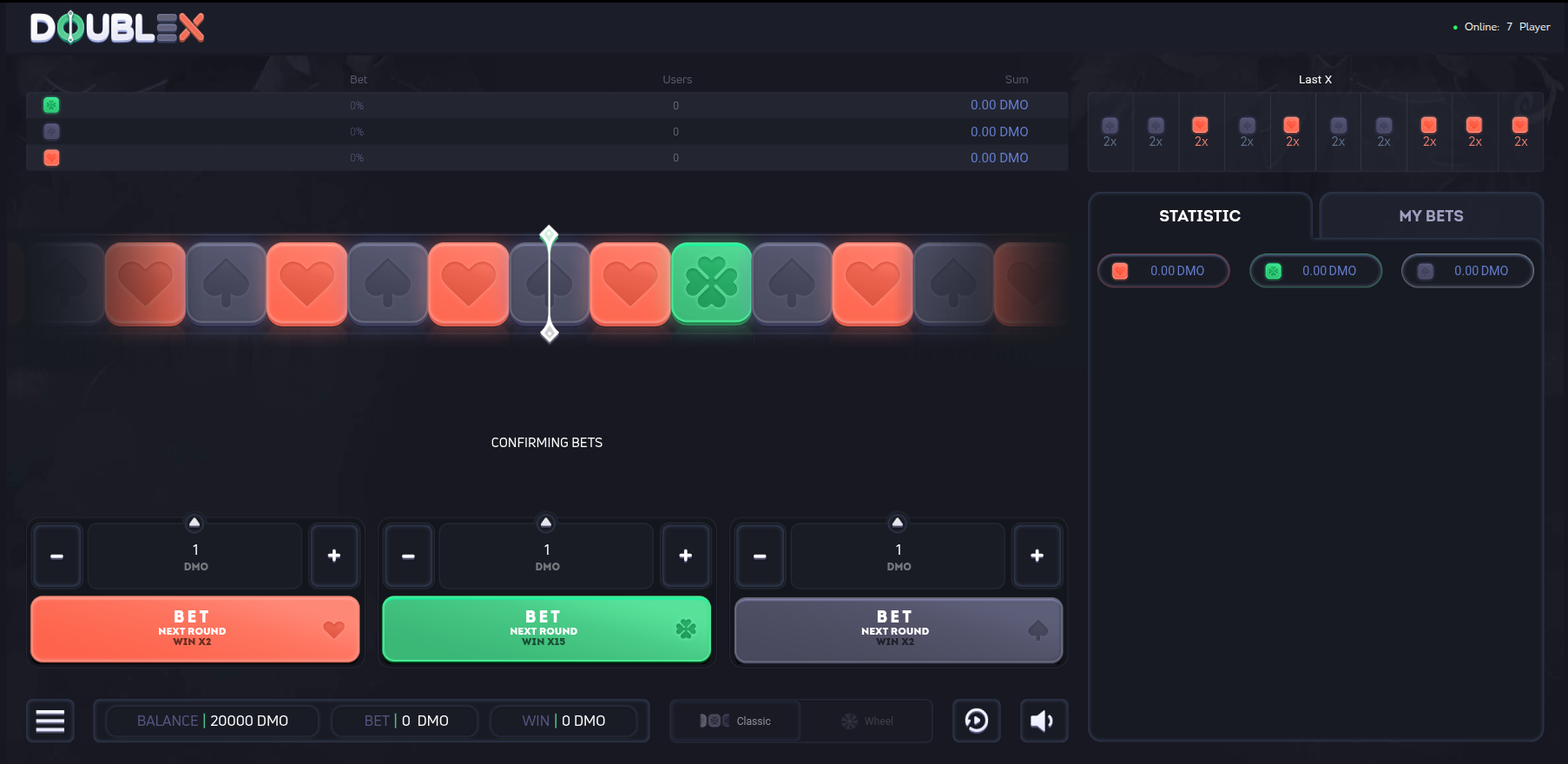
Task: Expand bet presets above the gray bet amount
Action: click(898, 523)
